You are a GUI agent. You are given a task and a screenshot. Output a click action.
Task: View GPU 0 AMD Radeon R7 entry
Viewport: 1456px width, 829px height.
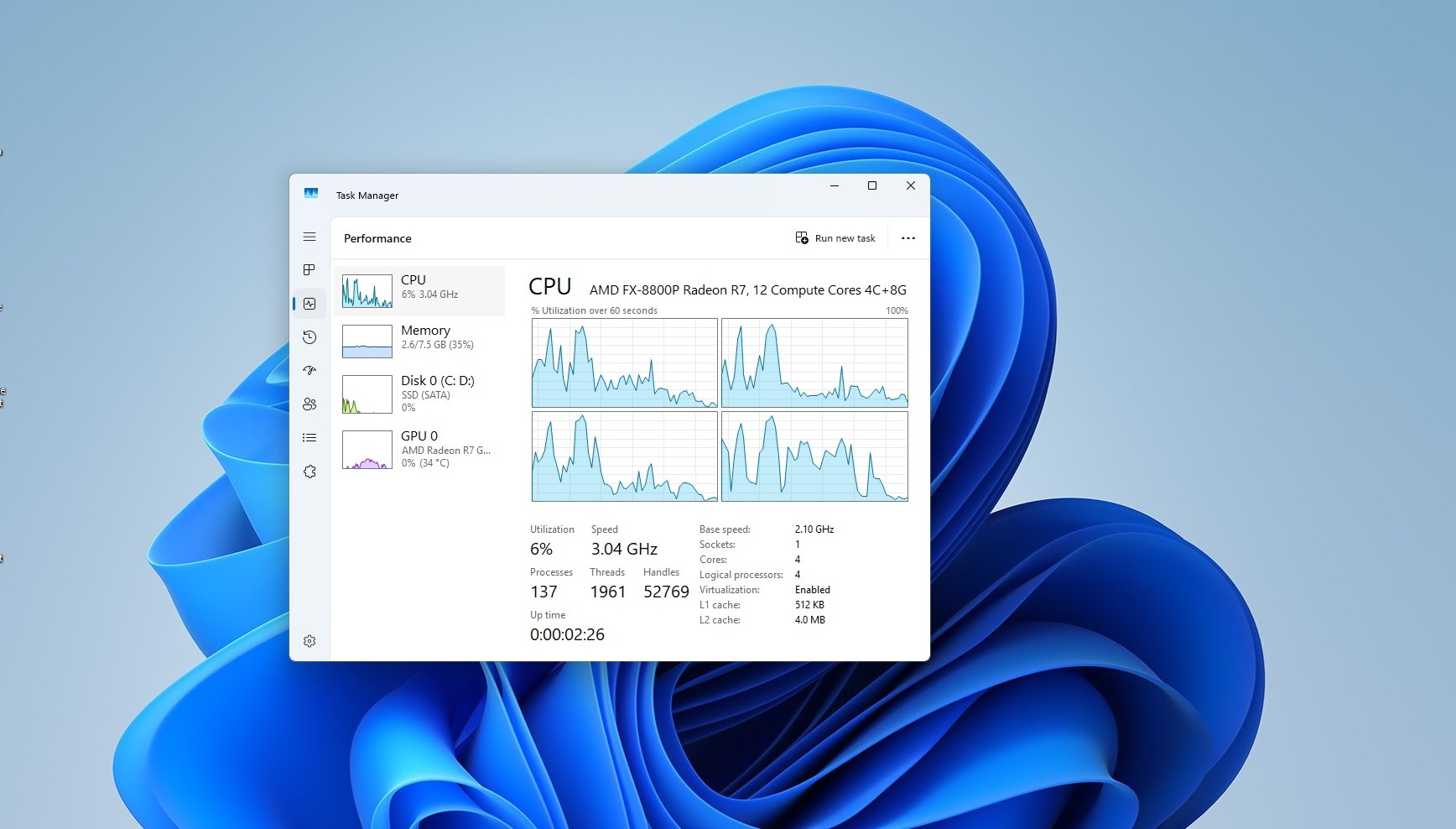pyautogui.click(x=419, y=449)
